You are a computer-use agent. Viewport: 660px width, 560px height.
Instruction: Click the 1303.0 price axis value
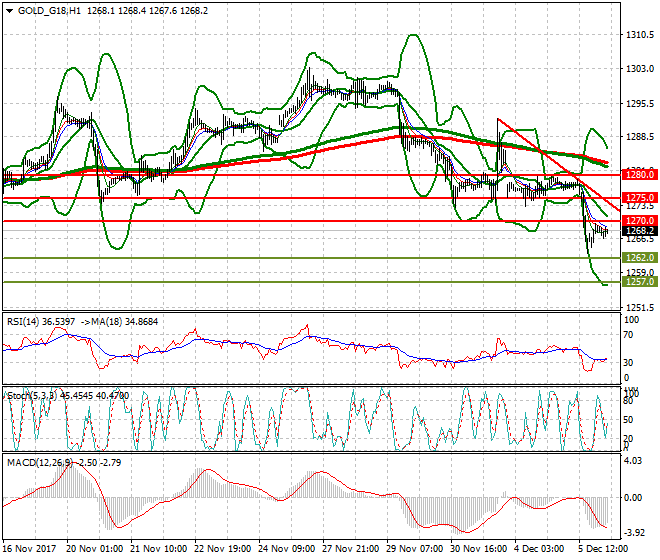pyautogui.click(x=640, y=69)
